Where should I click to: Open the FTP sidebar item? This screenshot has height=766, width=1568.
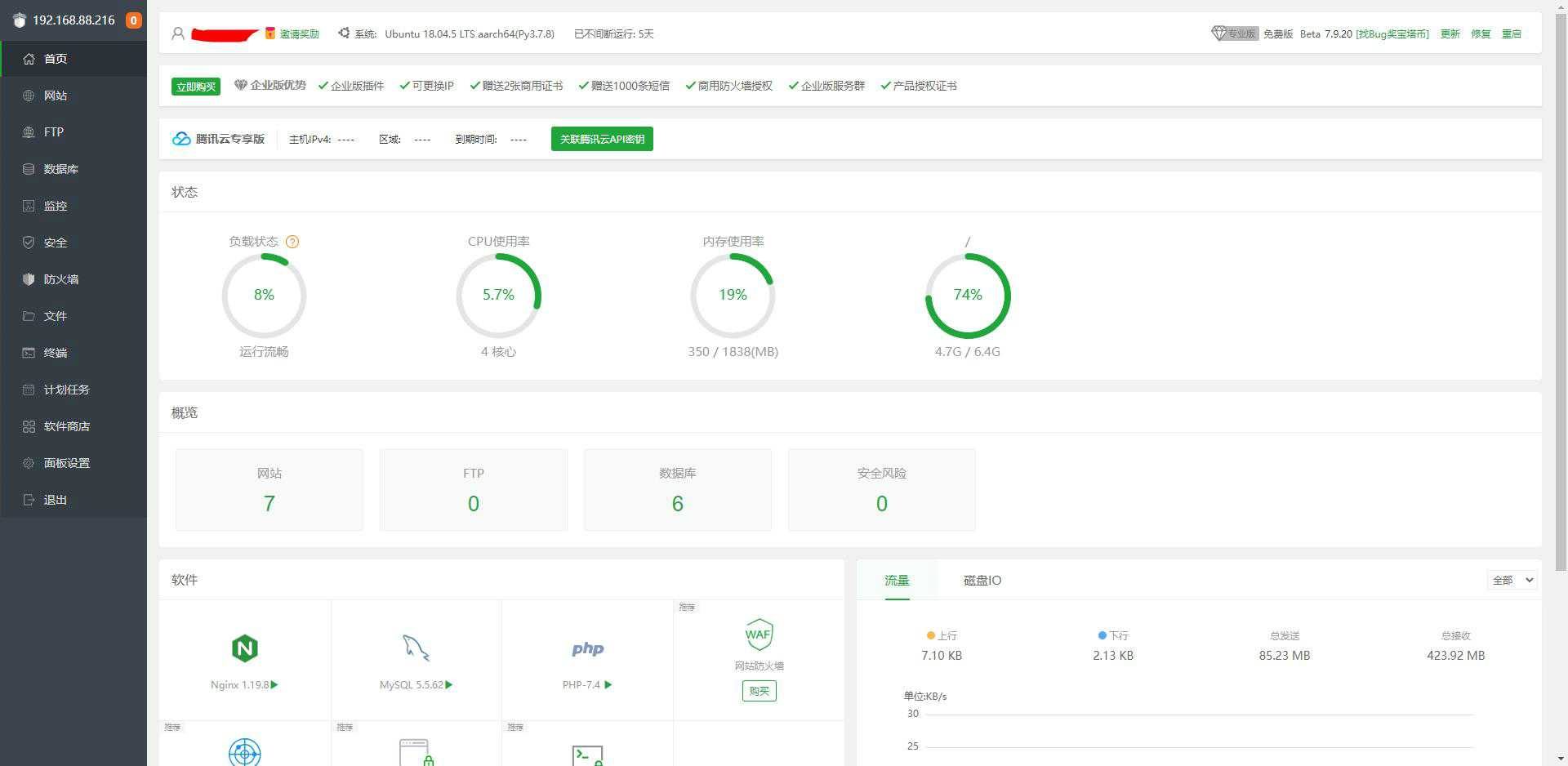73,132
